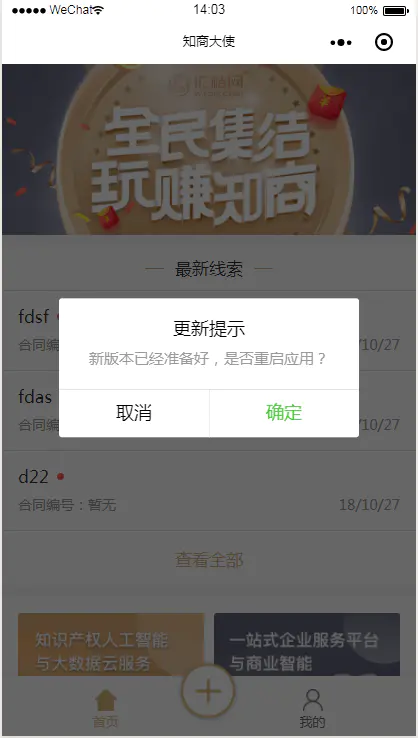Image resolution: width=418 pixels, height=738 pixels.
Task: Dismiss the update dialog with 取消
Action: pos(134,413)
